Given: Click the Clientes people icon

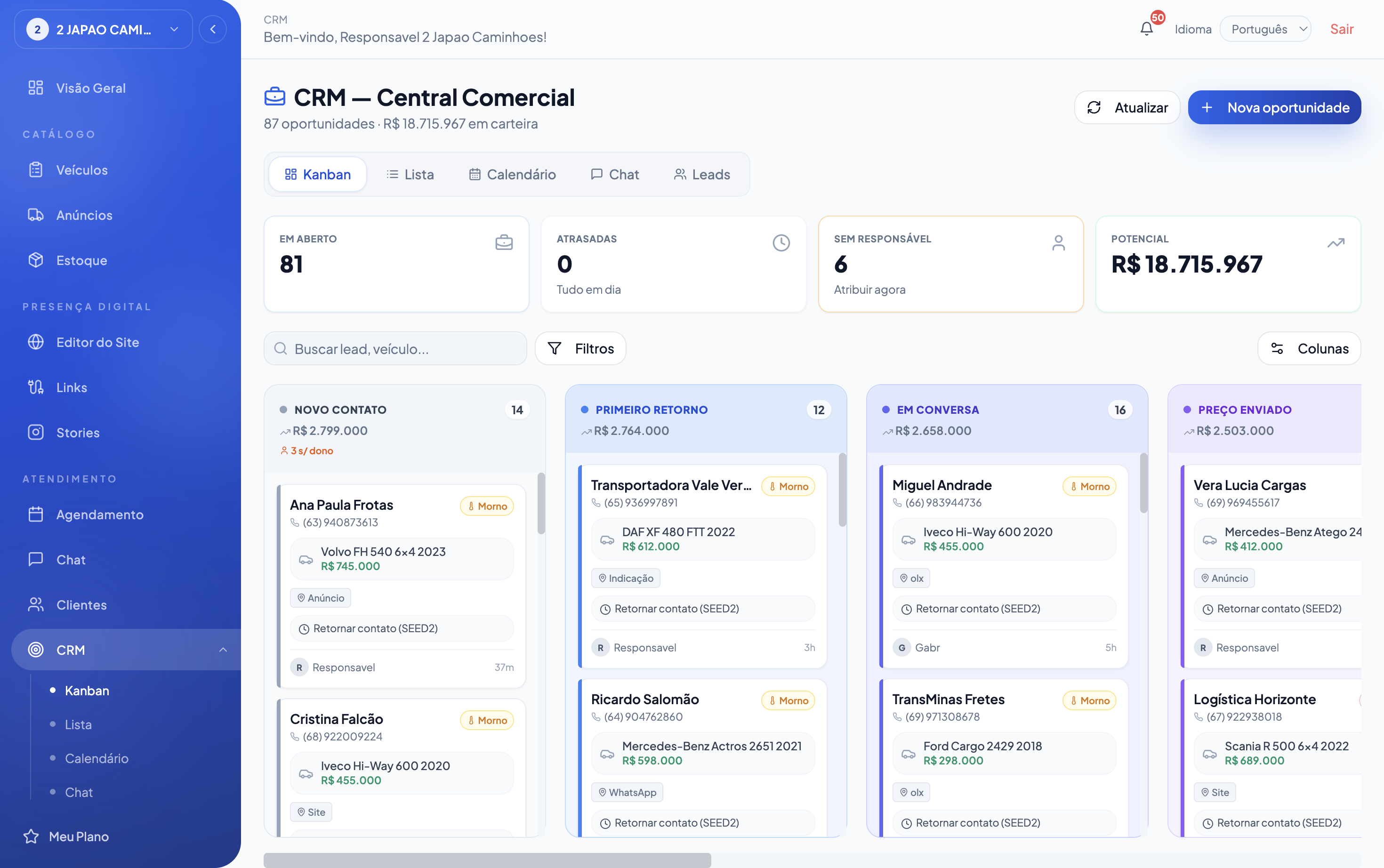Looking at the screenshot, I should coord(36,604).
